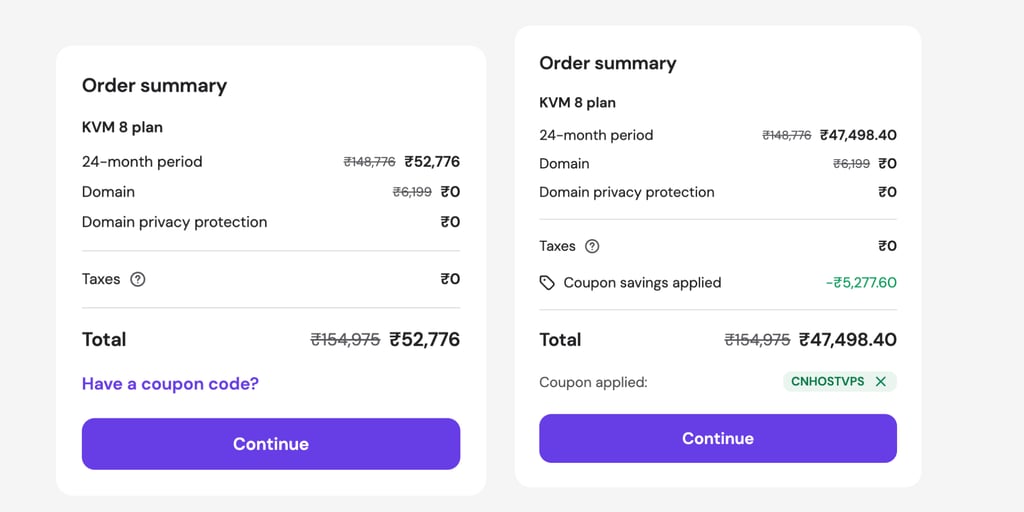Click the Taxes help icon in right summary

point(592,246)
